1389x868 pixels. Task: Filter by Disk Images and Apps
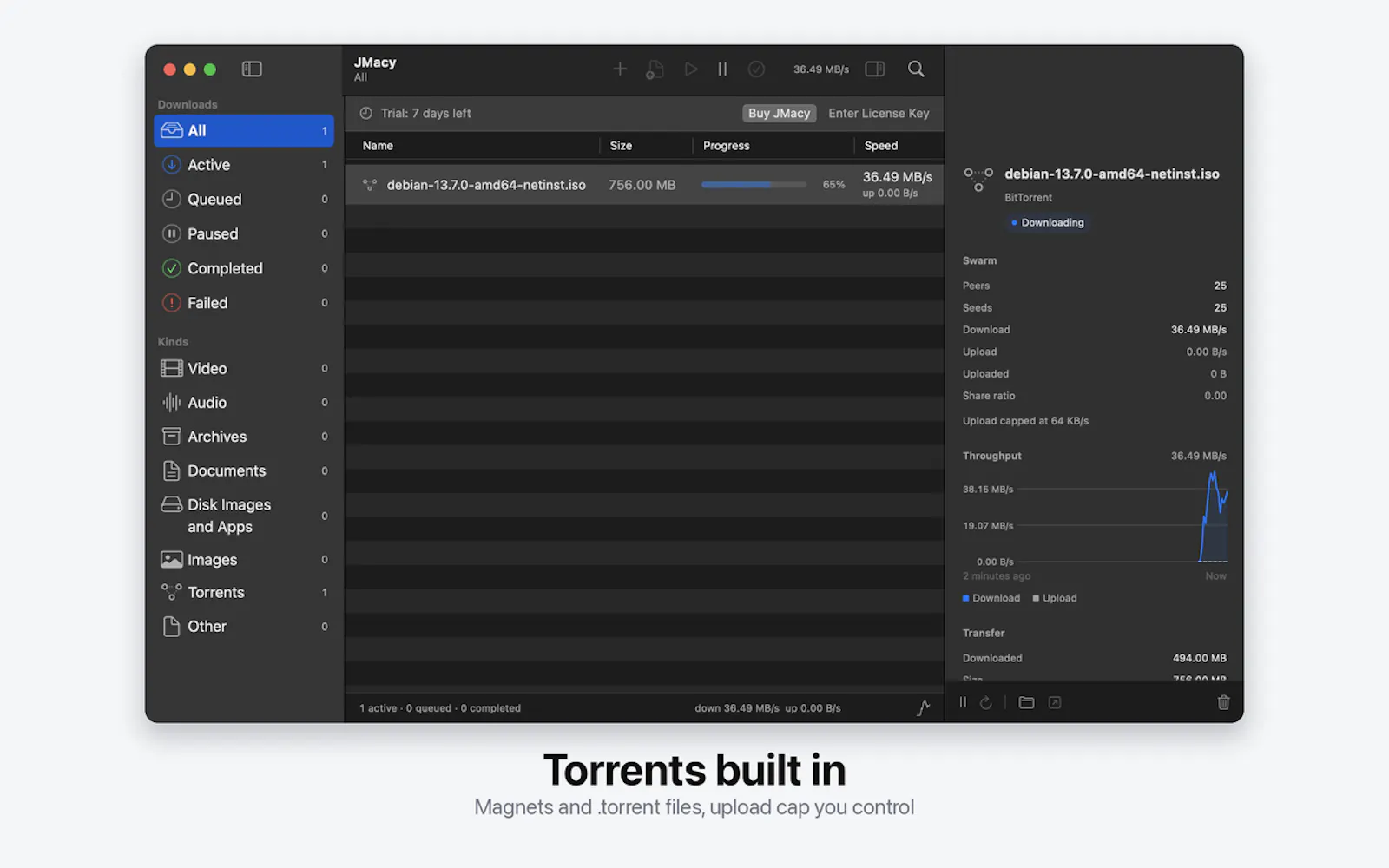244,516
